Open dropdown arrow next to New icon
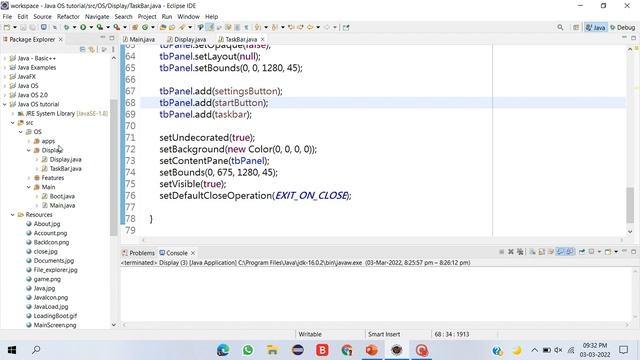Image resolution: width=640 pixels, height=360 pixels. click(x=15, y=27)
